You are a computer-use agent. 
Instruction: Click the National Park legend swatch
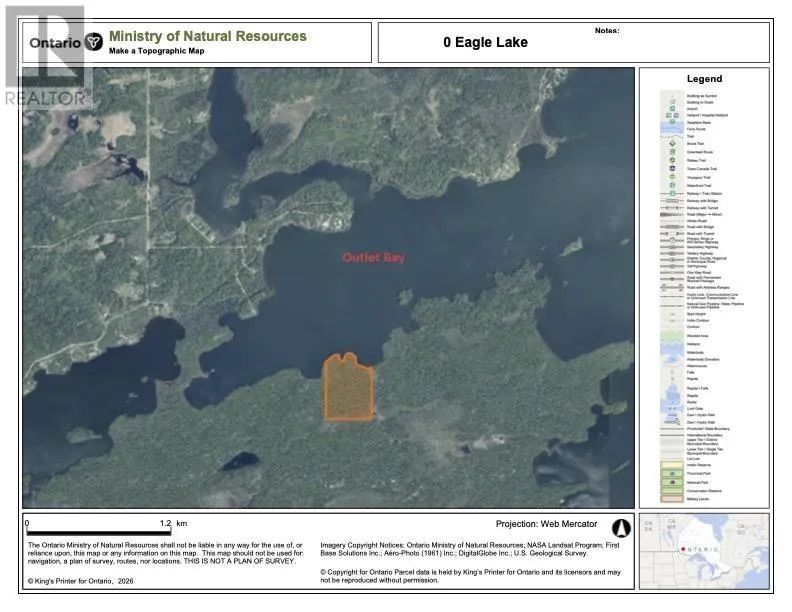pyautogui.click(x=672, y=482)
